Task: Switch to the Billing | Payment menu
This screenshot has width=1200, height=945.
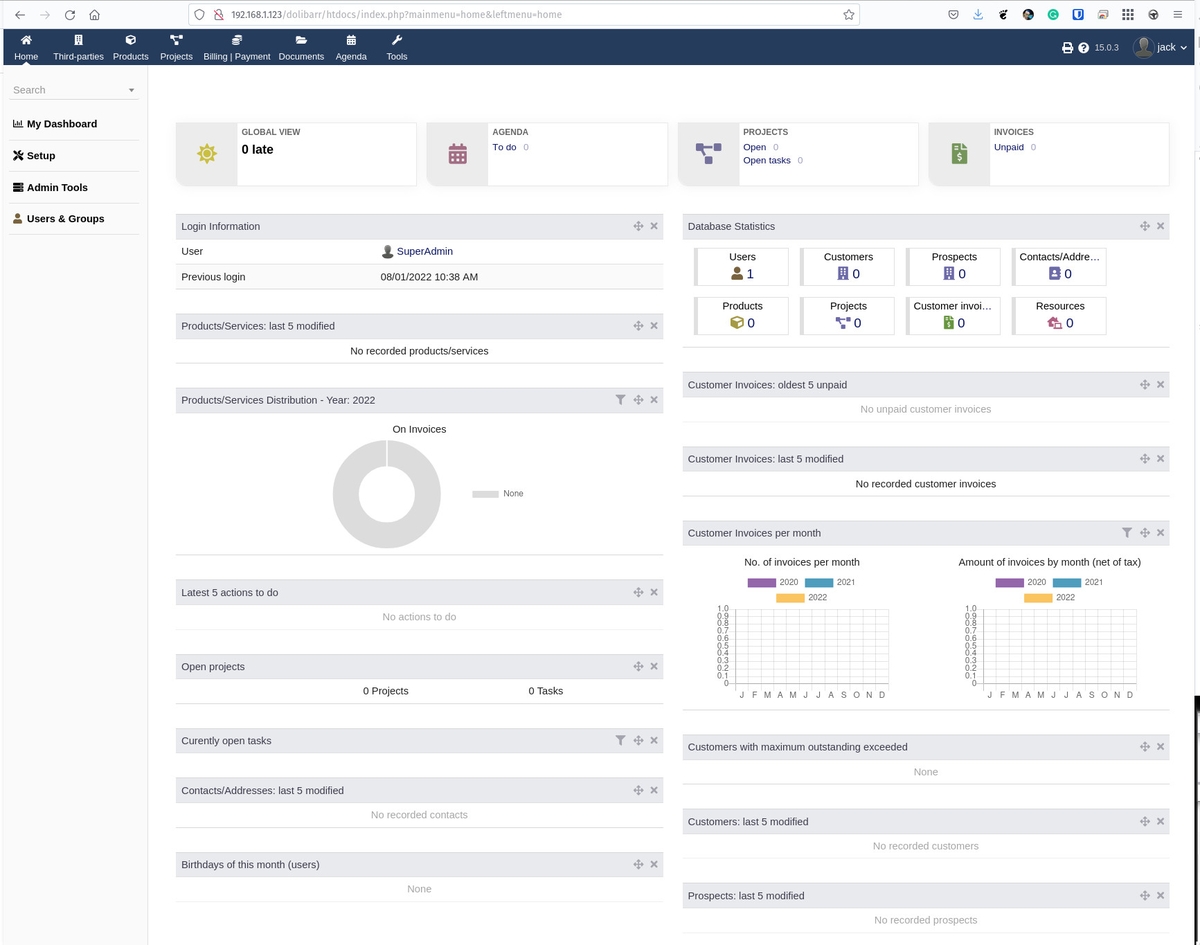Action: click(x=236, y=47)
